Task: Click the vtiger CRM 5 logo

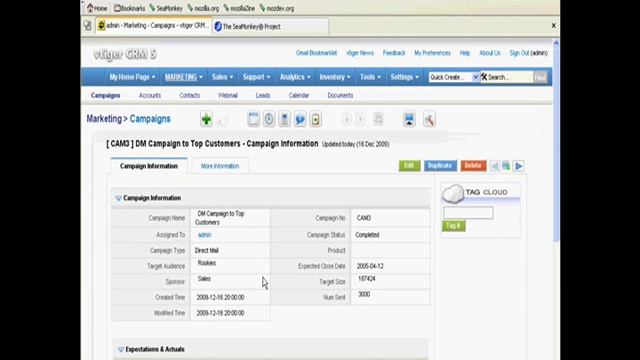Action: (125, 54)
